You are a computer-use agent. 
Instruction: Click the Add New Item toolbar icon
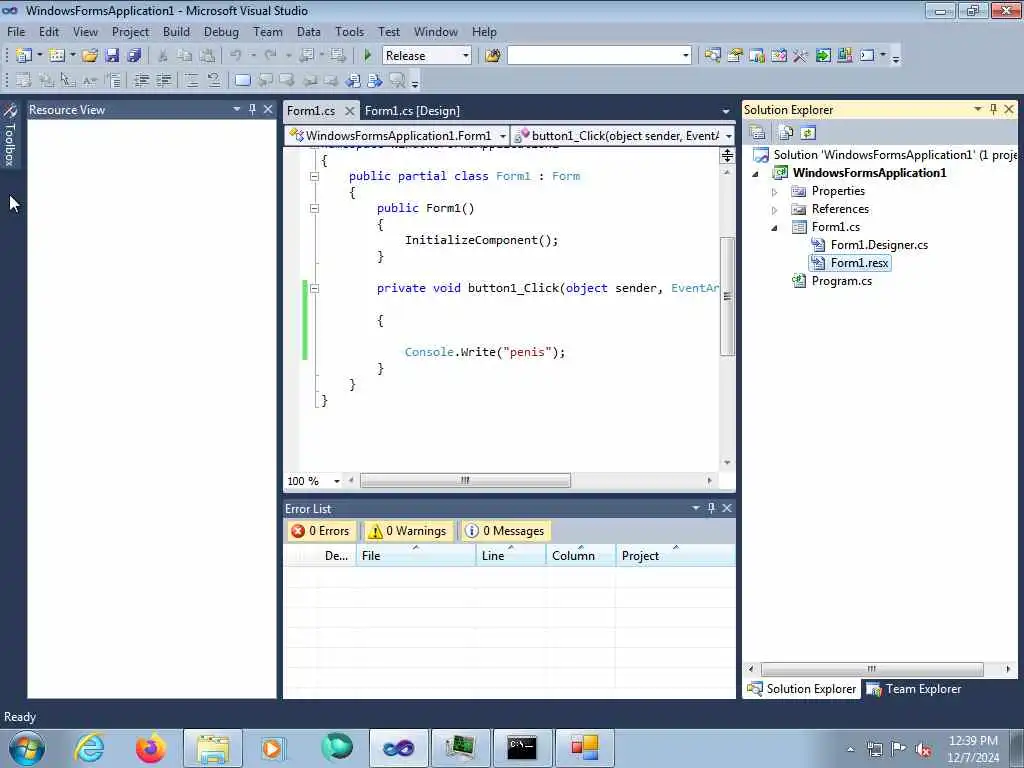coord(57,56)
